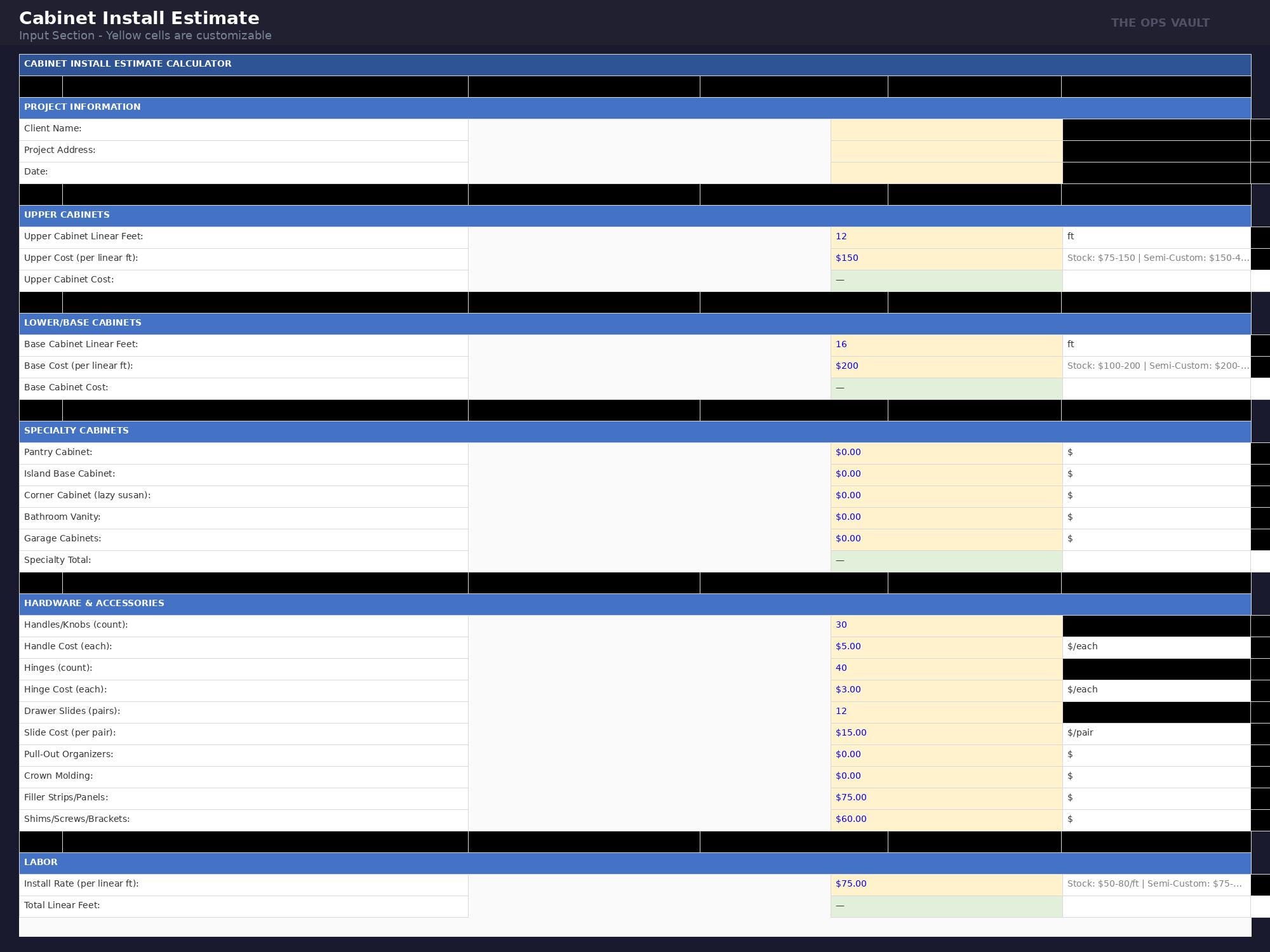Edit Drawer Slides pairs value 12

pos(946,713)
